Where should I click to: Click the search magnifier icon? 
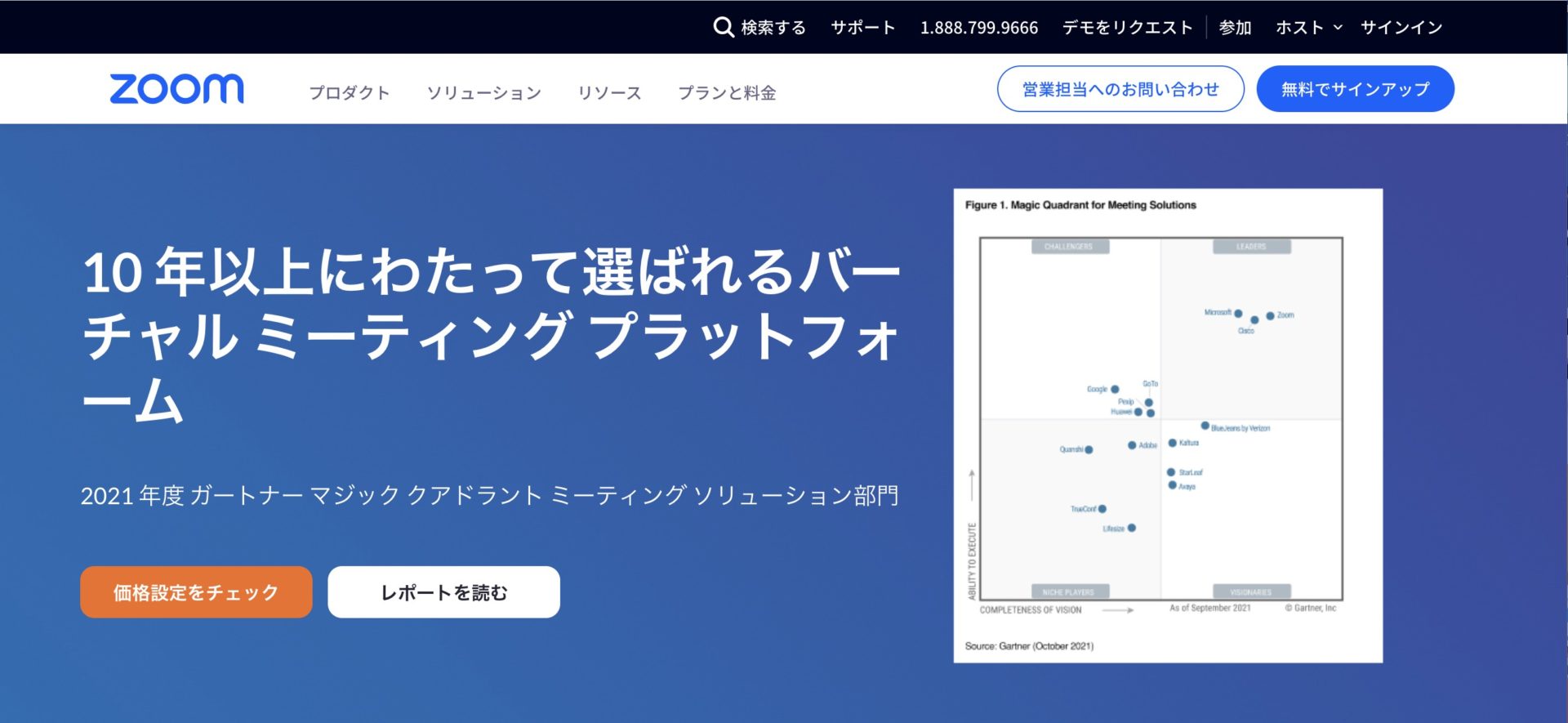(723, 27)
